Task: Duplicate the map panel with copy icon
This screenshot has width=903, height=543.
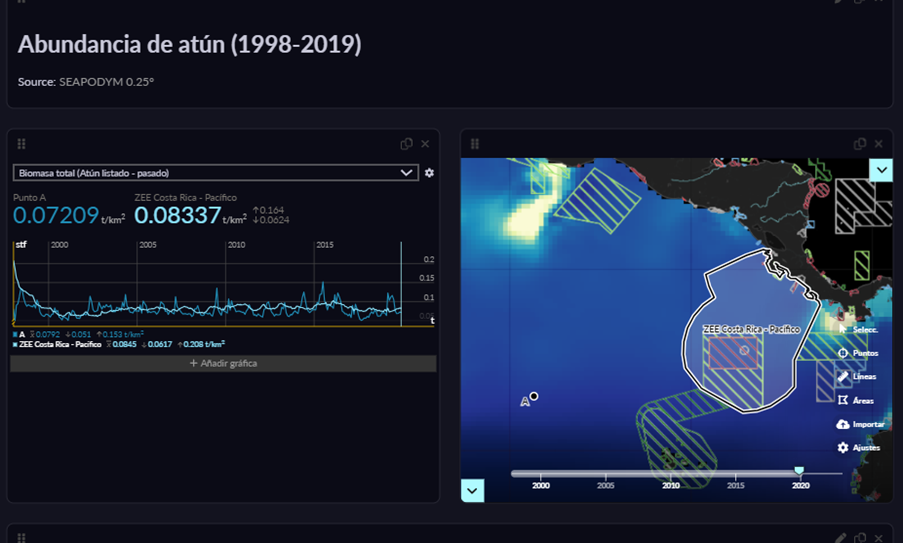Action: pos(859,144)
